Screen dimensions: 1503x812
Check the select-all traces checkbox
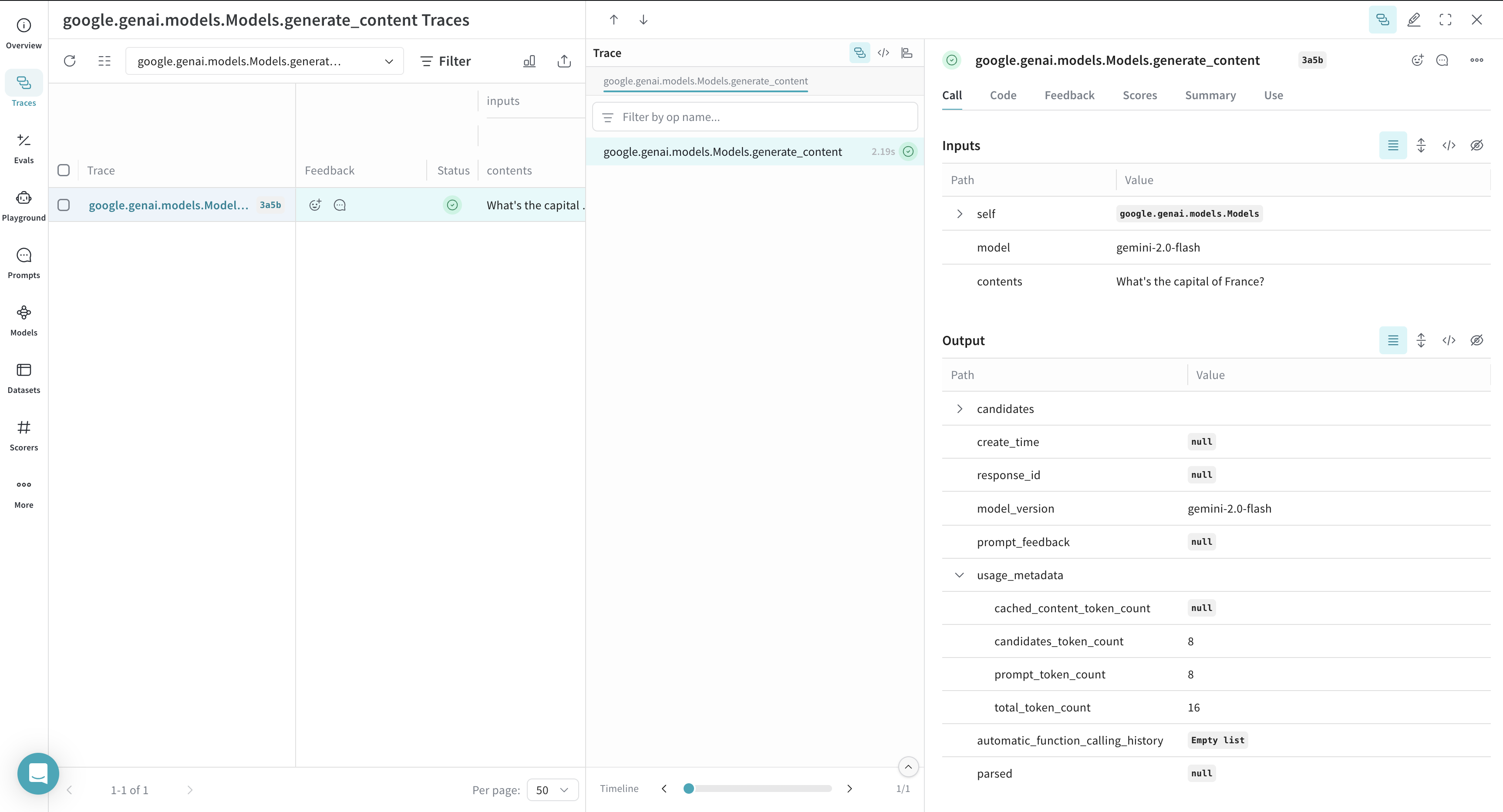coord(64,170)
